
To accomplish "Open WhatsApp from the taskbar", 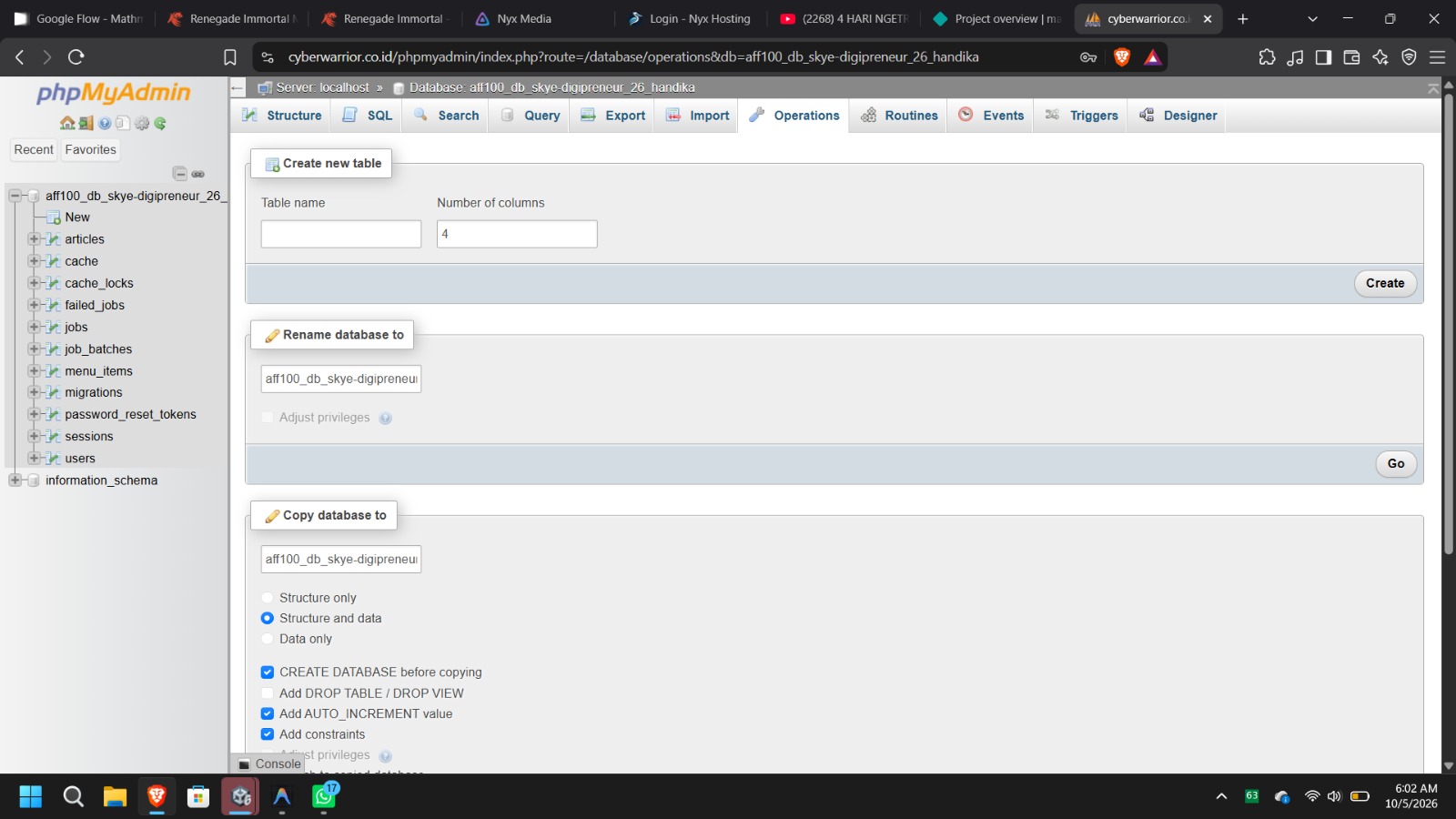I will click(x=324, y=797).
